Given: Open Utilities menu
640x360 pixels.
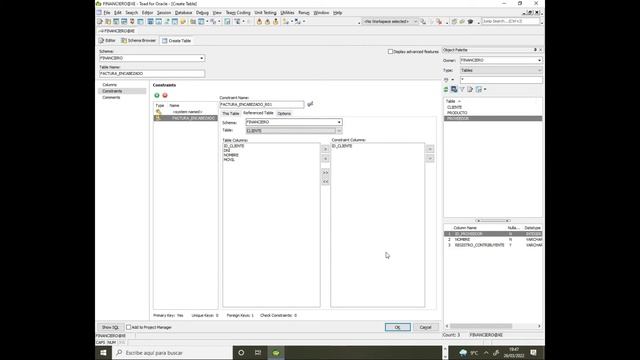Looking at the screenshot, I should pyautogui.click(x=287, y=13).
